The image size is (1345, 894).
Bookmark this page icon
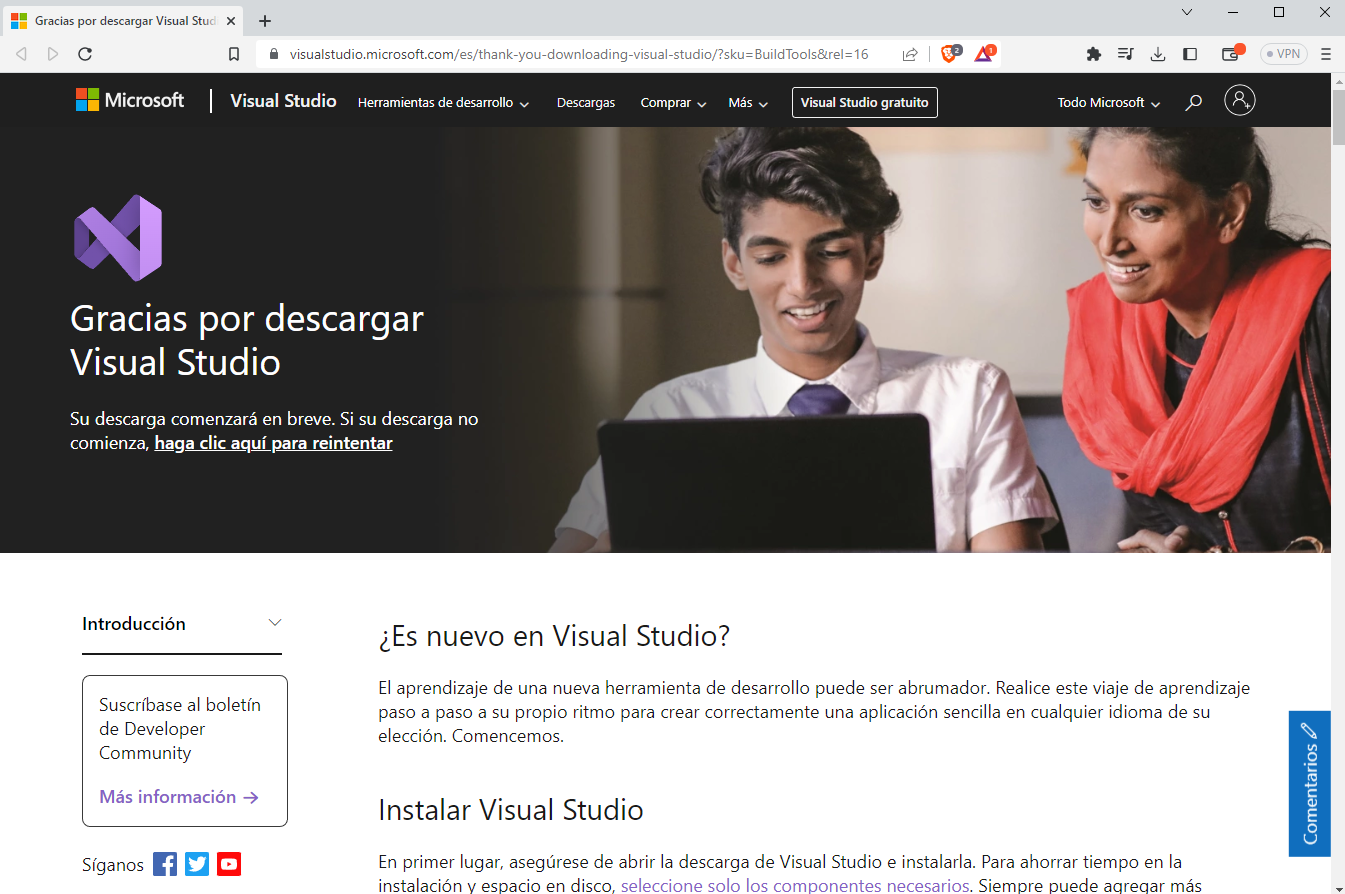pyautogui.click(x=234, y=54)
